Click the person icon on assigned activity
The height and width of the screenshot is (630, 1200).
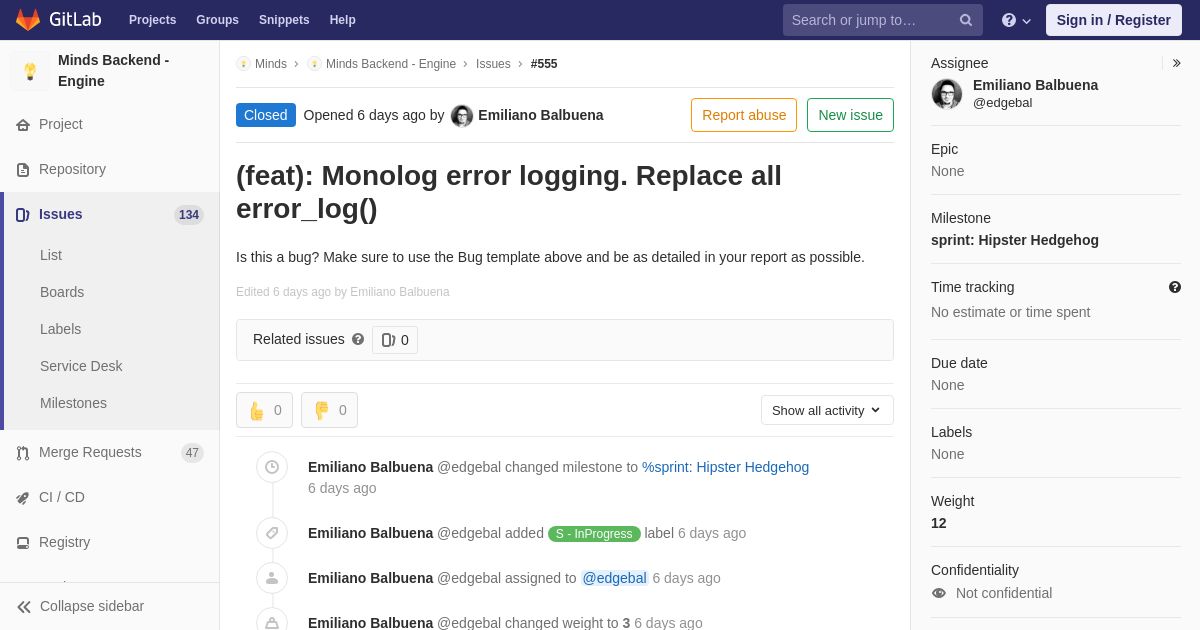(x=272, y=578)
